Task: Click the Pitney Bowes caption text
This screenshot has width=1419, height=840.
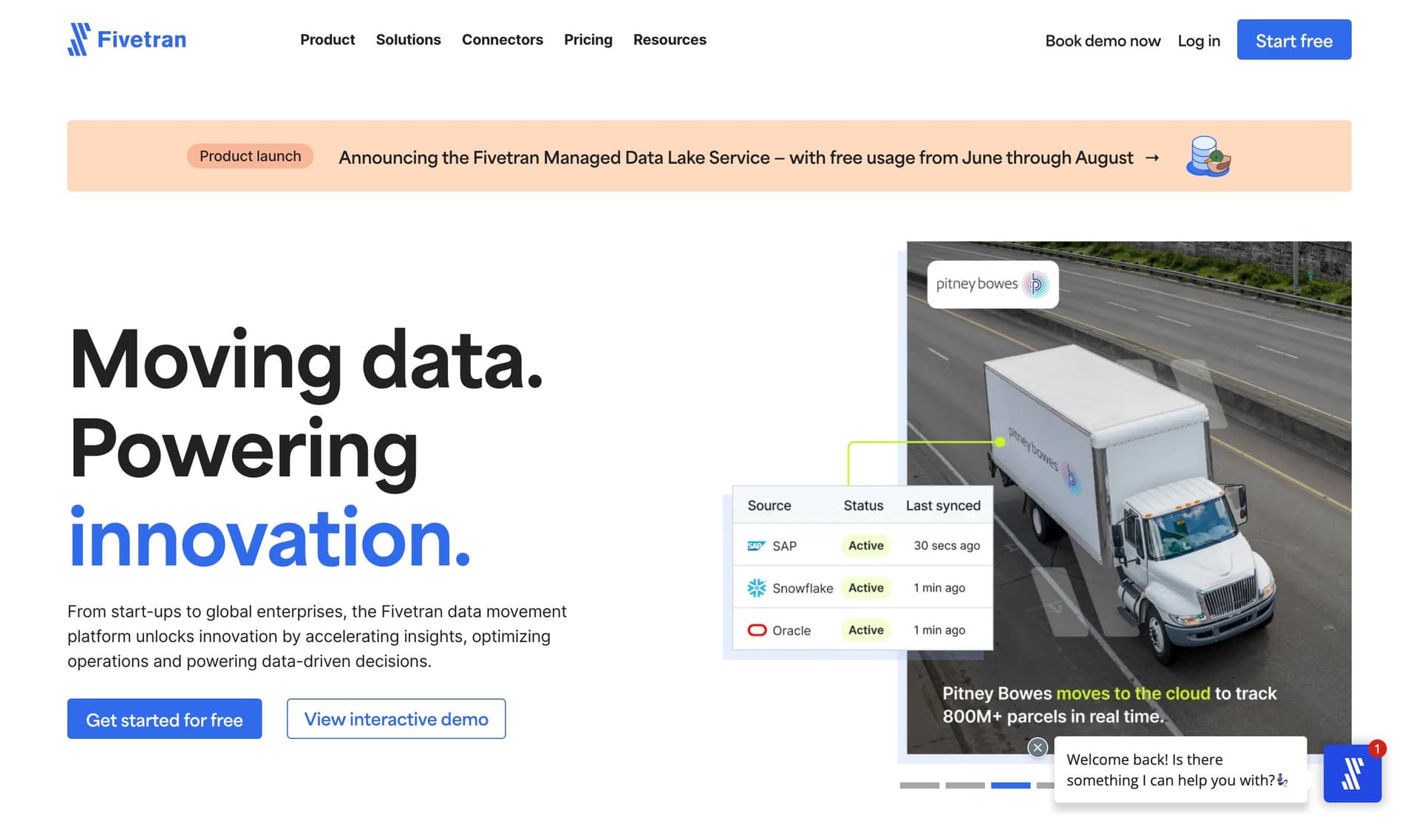Action: (1109, 705)
